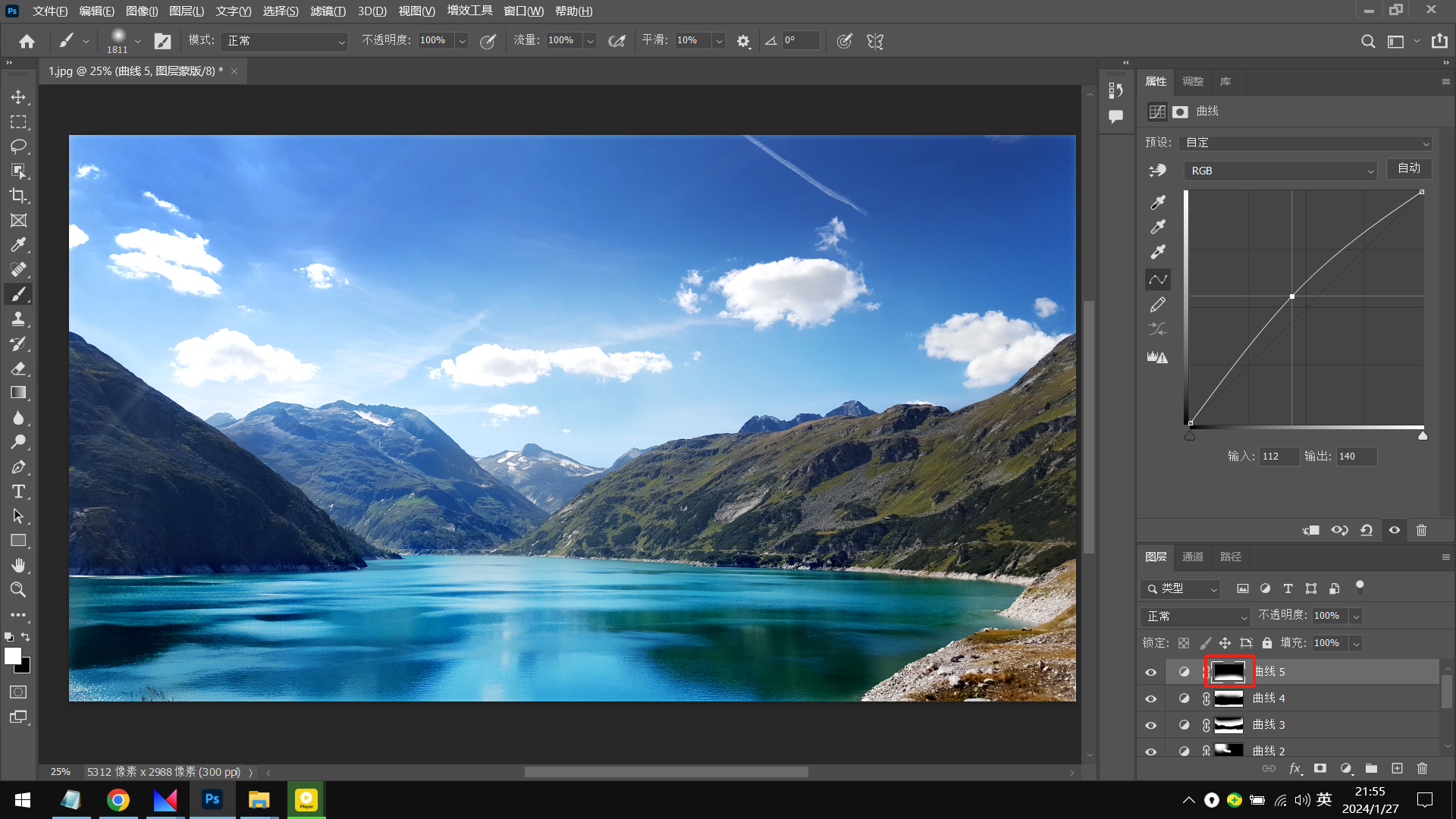The image size is (1456, 819).
Task: Select the Dodge tool
Action: pyautogui.click(x=18, y=442)
